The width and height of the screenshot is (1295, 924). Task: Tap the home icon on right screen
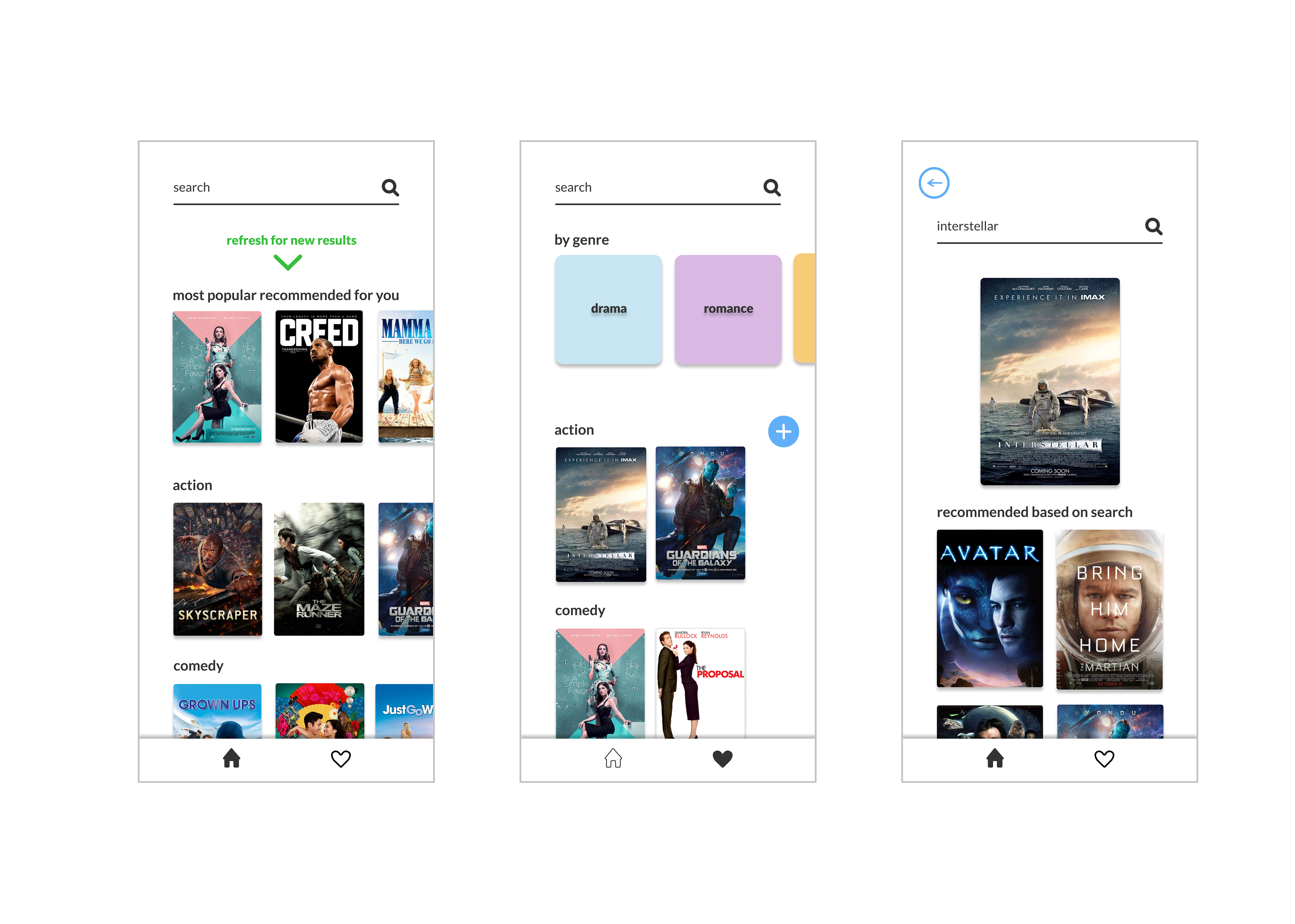pos(995,758)
